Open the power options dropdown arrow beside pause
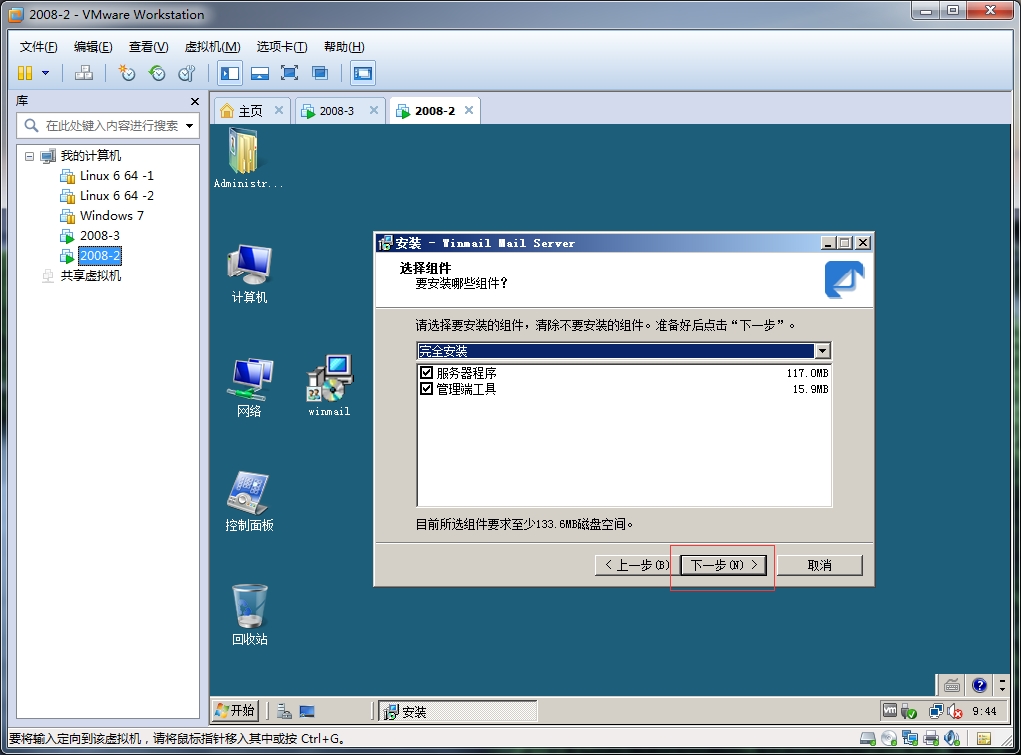Viewport: 1021px width, 755px height. pyautogui.click(x=46, y=73)
